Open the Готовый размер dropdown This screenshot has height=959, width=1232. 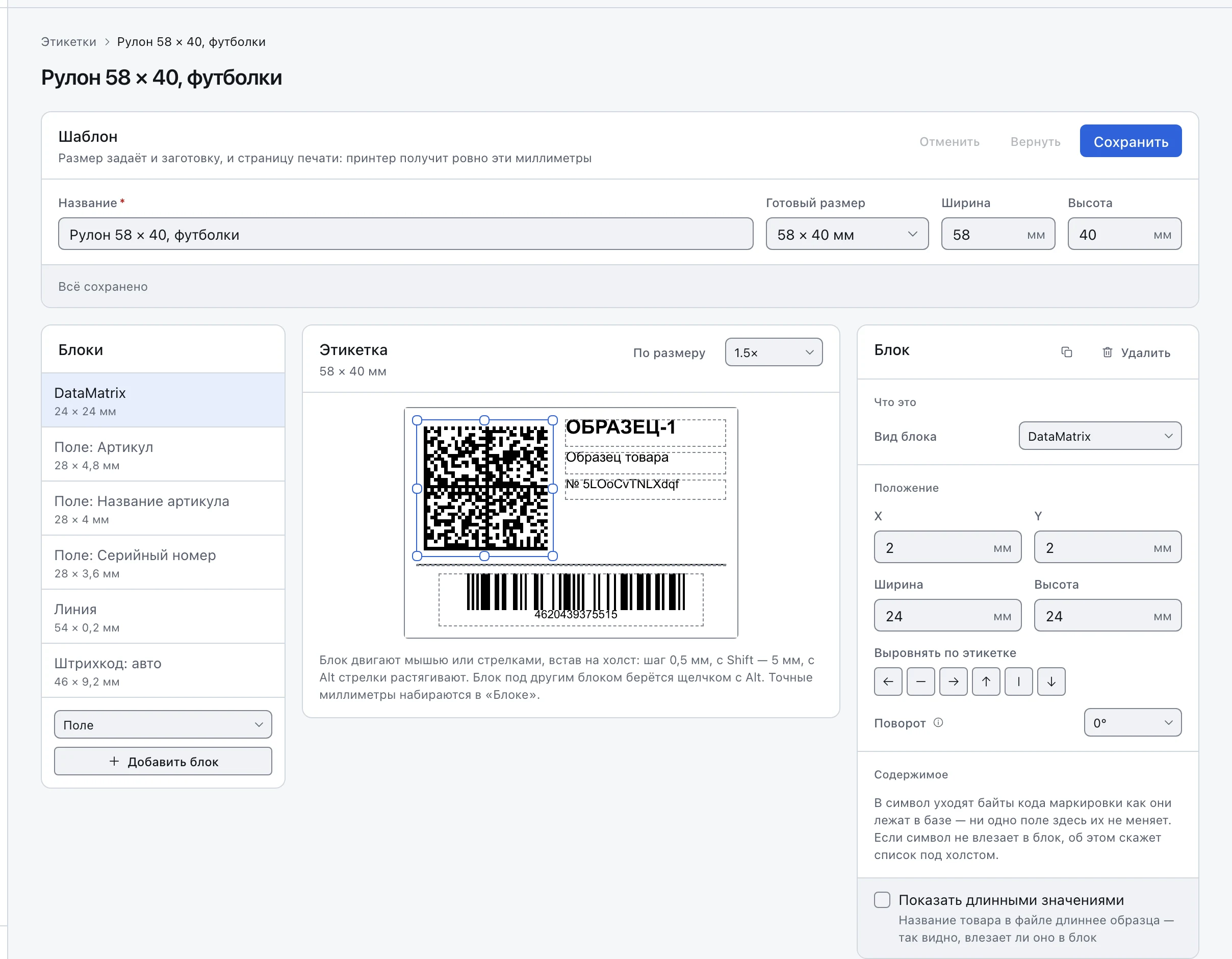(846, 234)
